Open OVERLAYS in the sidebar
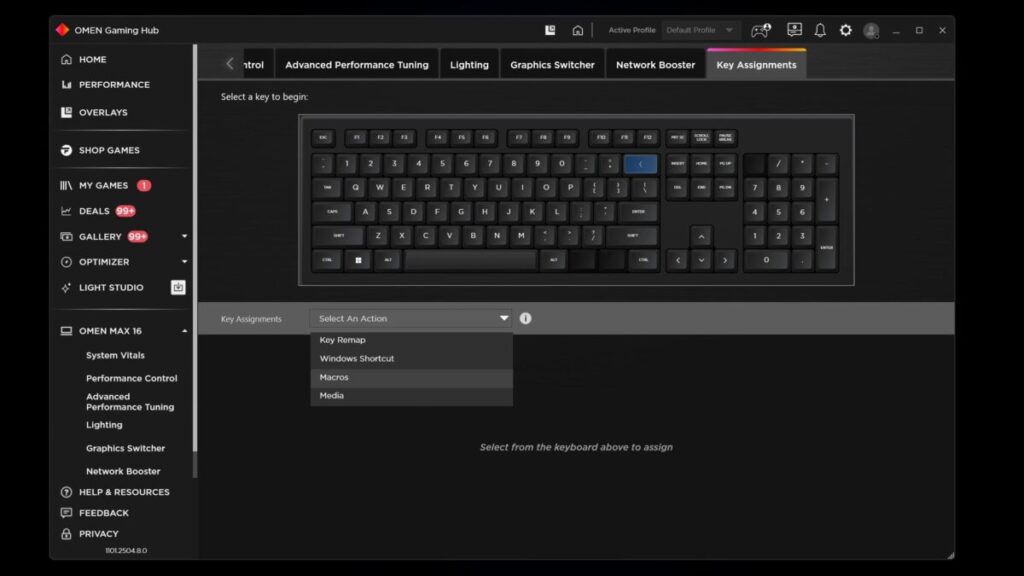This screenshot has height=576, width=1024. tap(103, 112)
